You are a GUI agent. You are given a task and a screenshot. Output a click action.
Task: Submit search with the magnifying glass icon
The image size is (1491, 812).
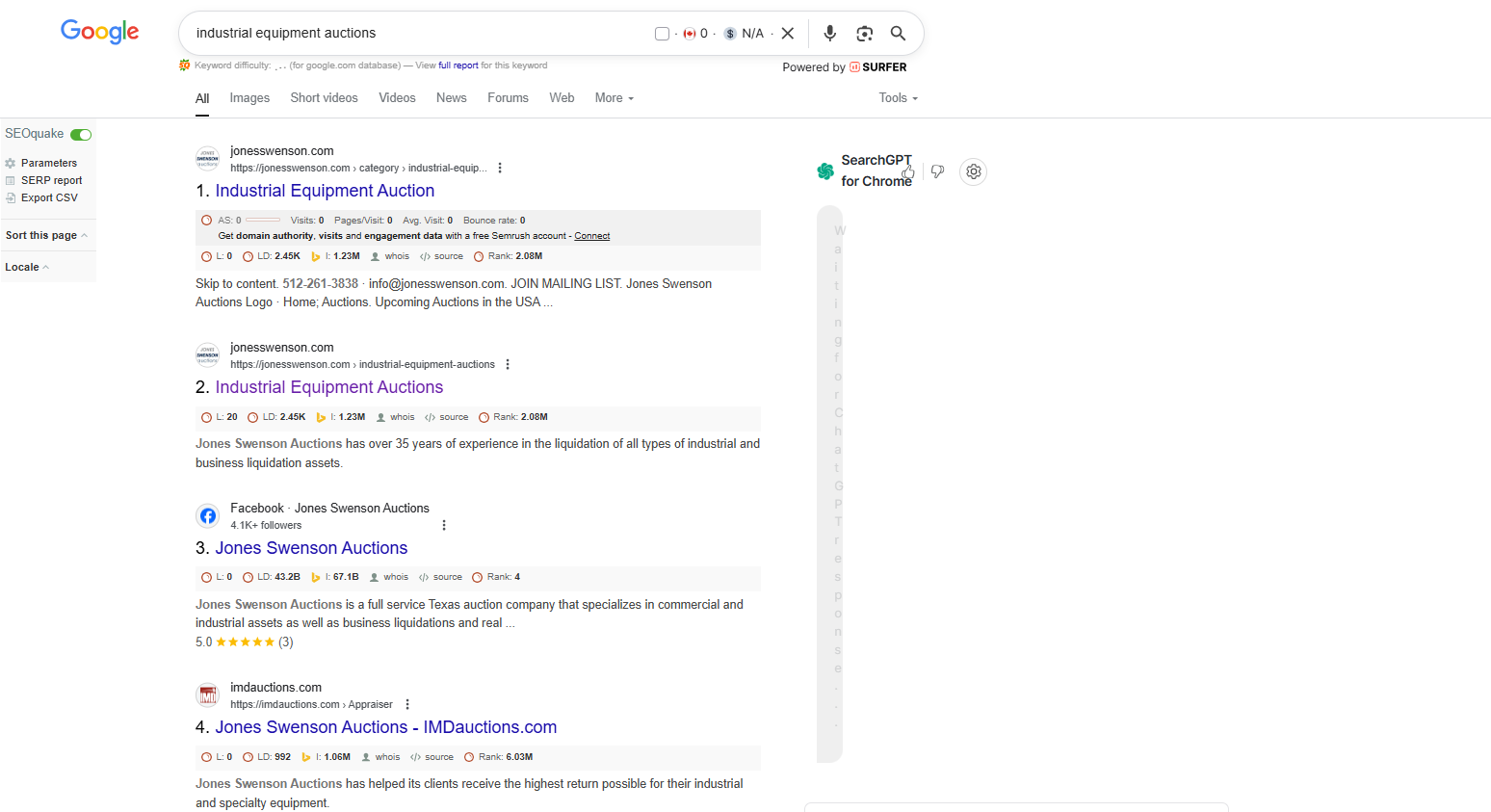pos(898,34)
